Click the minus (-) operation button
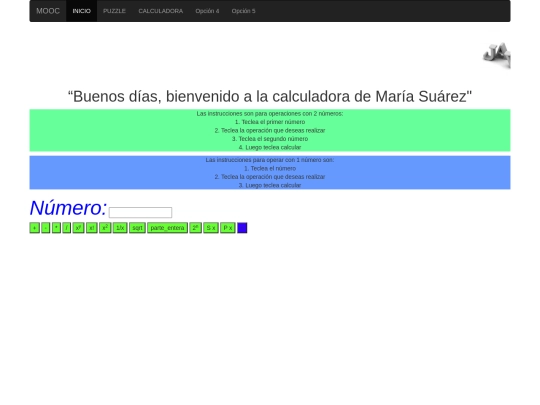 (x=45, y=228)
